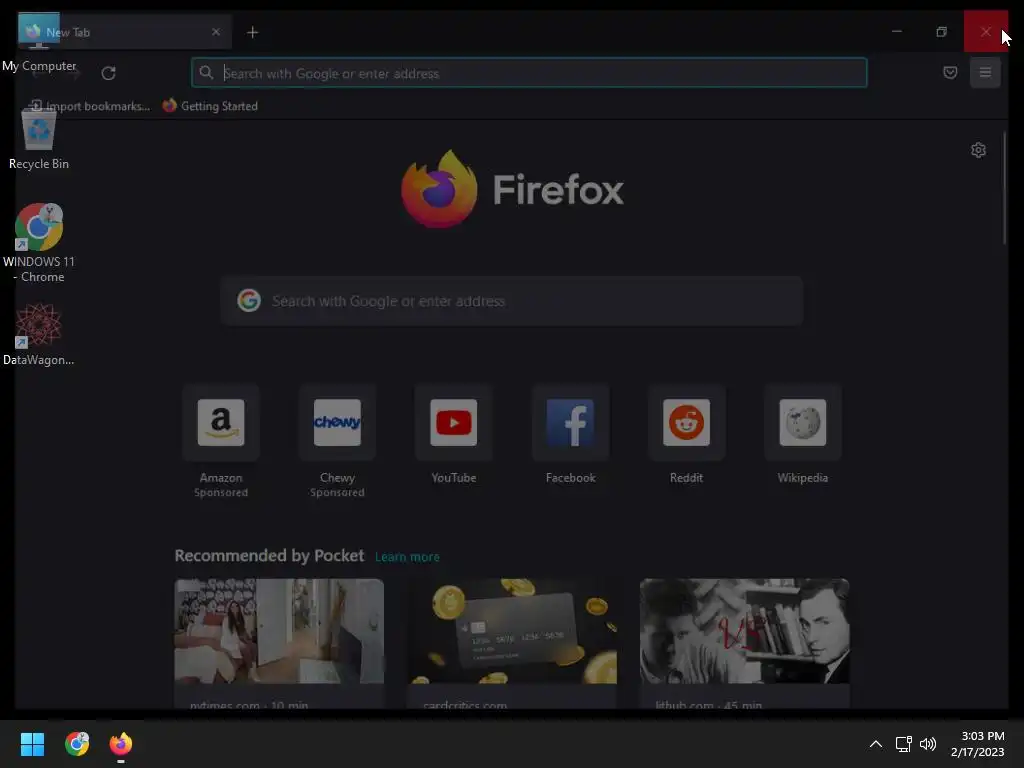Click the Firefox taskbar icon
1024x768 pixels.
coord(121,744)
